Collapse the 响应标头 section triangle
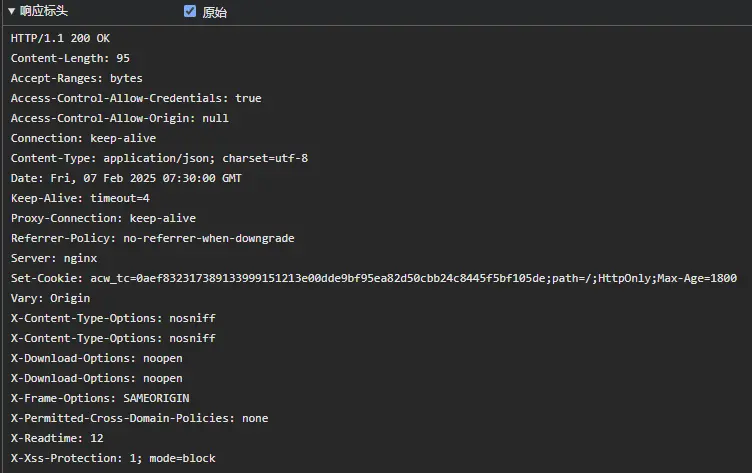 coord(11,12)
